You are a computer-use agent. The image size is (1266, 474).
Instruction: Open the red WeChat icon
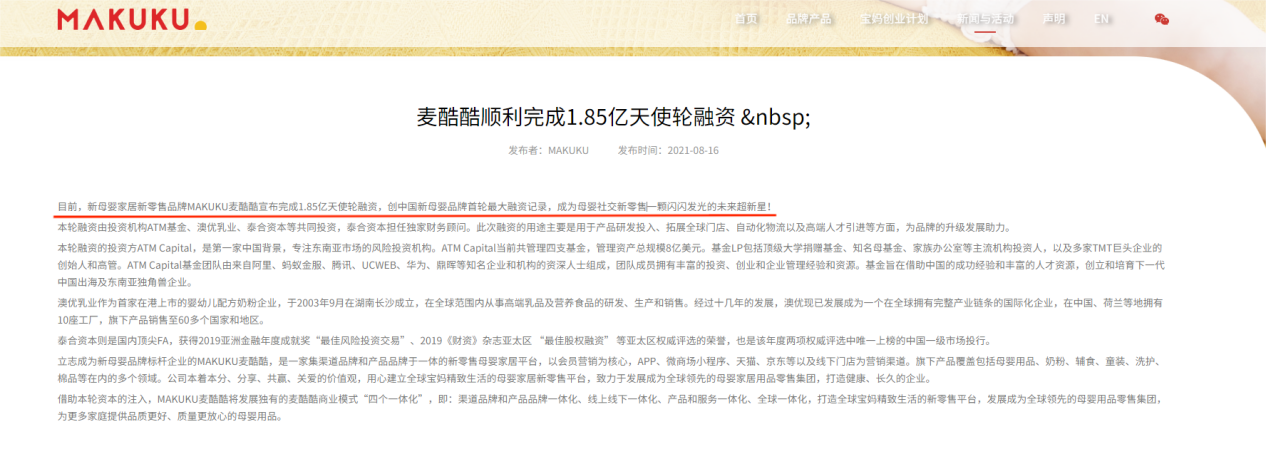tap(1161, 19)
